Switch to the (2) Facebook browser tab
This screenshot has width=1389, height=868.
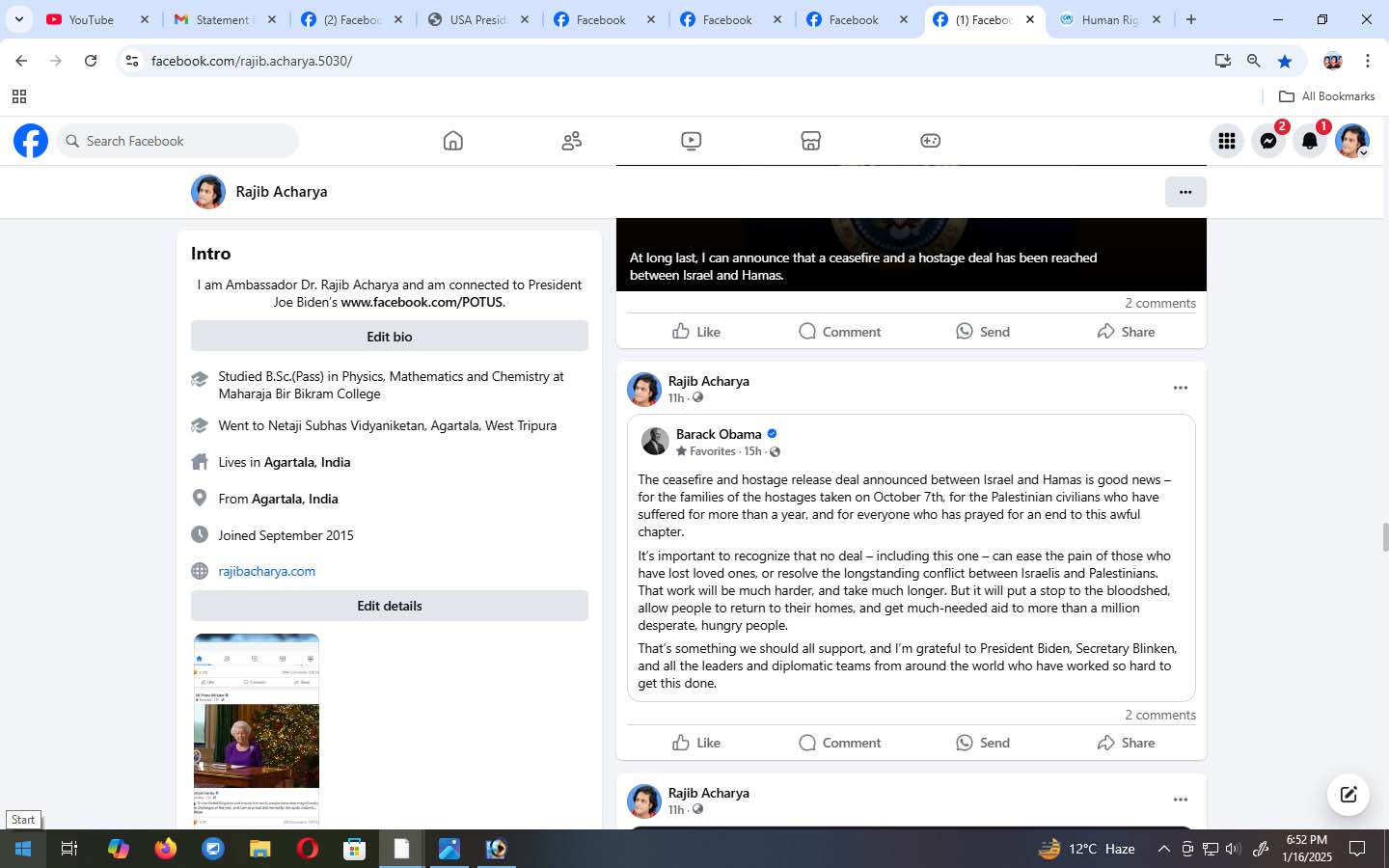tap(351, 19)
